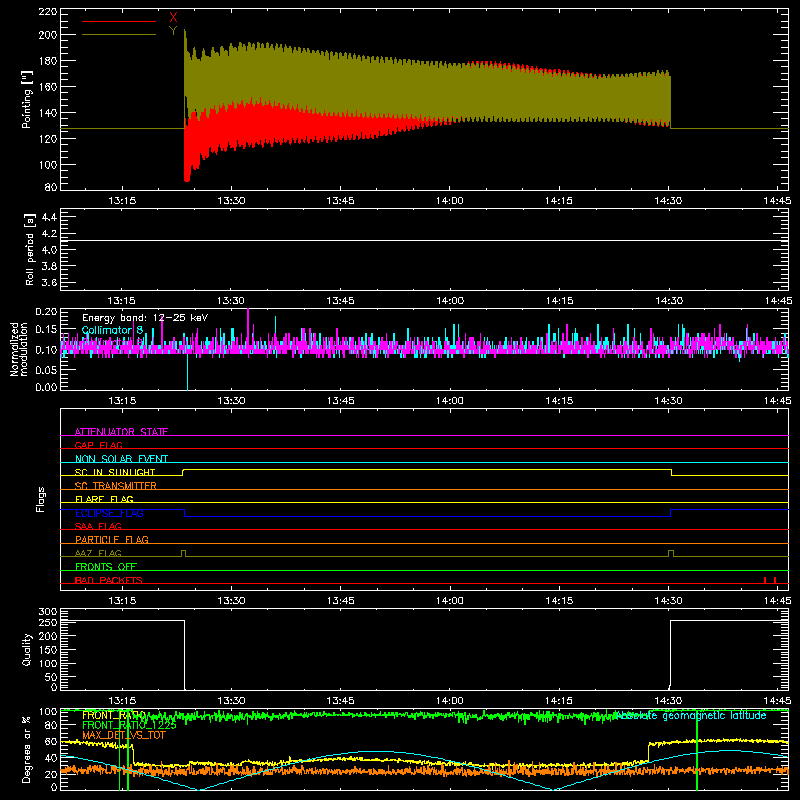Click the SAA_FLAG label
Viewport: 800px width, 800px height.
[98, 526]
